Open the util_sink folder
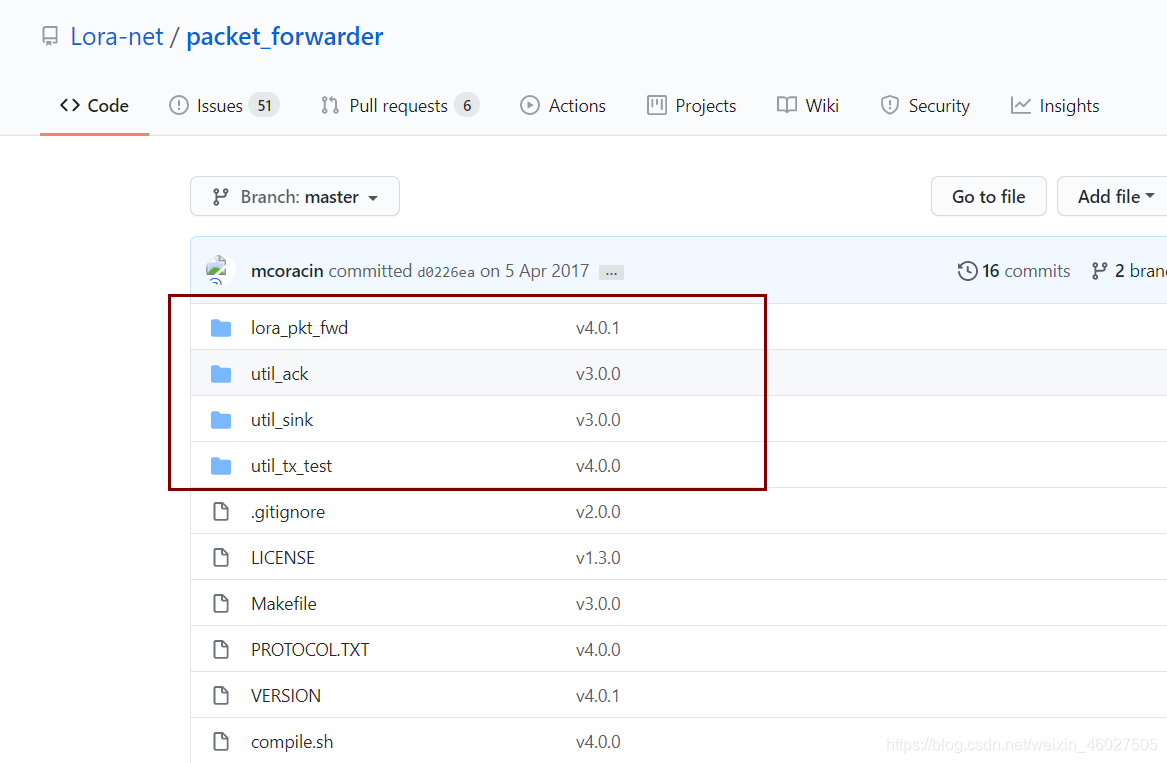This screenshot has height=763, width=1167. coord(281,420)
